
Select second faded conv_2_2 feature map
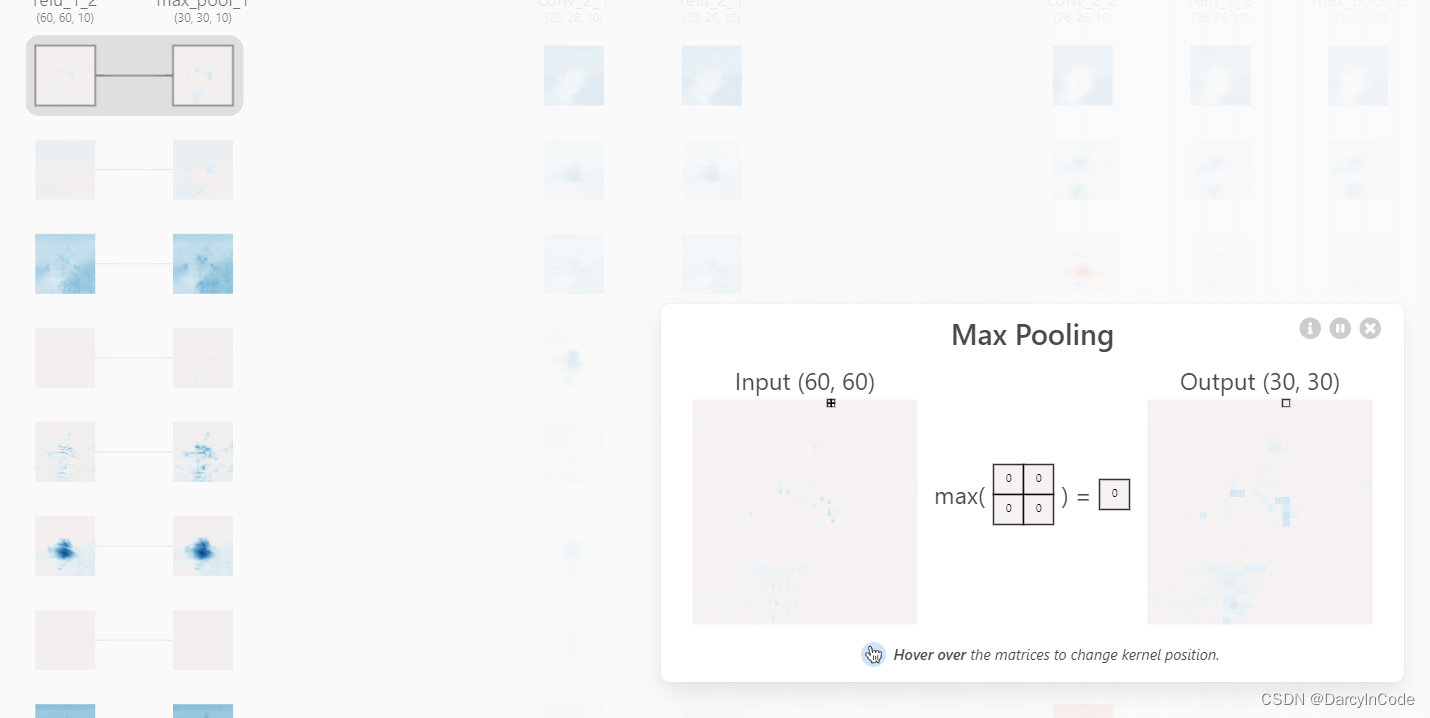(1082, 169)
